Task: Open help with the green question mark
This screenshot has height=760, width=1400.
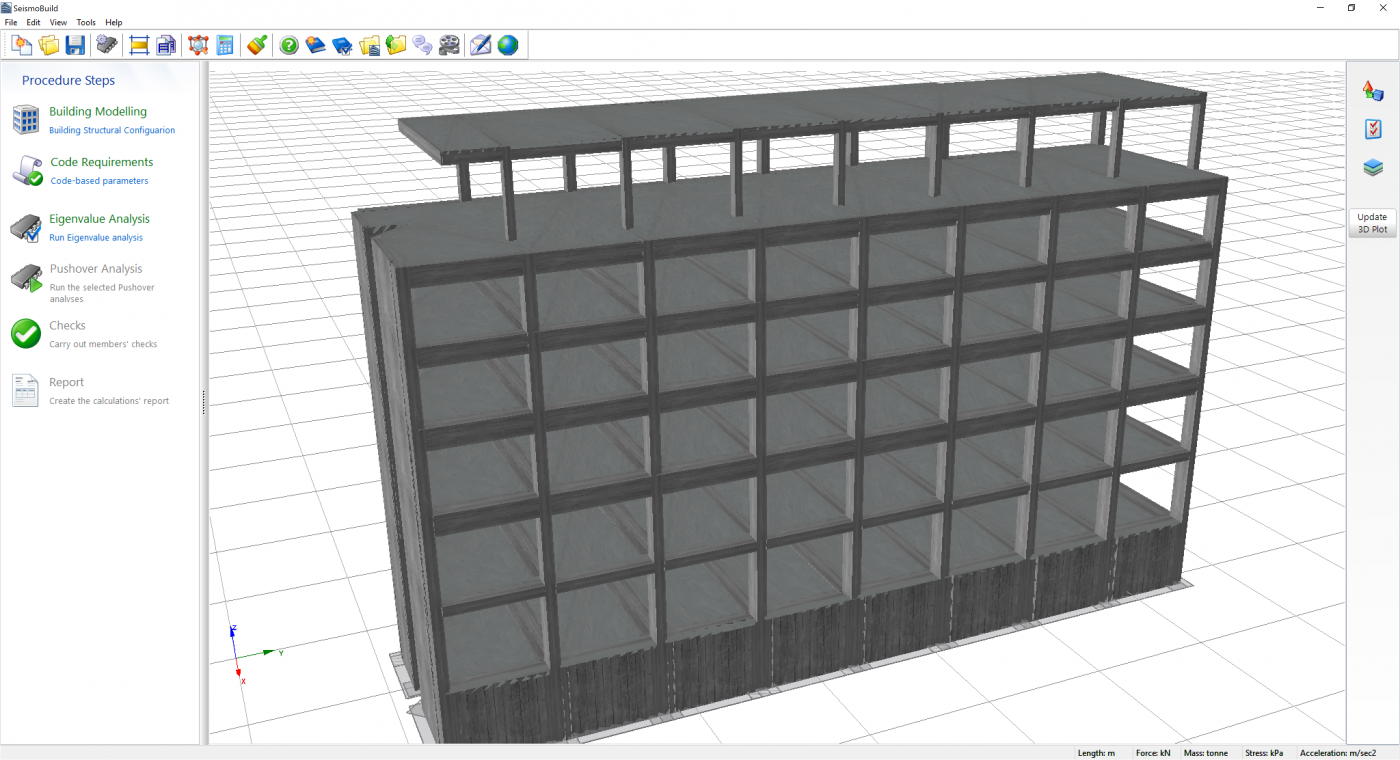Action: (x=289, y=45)
